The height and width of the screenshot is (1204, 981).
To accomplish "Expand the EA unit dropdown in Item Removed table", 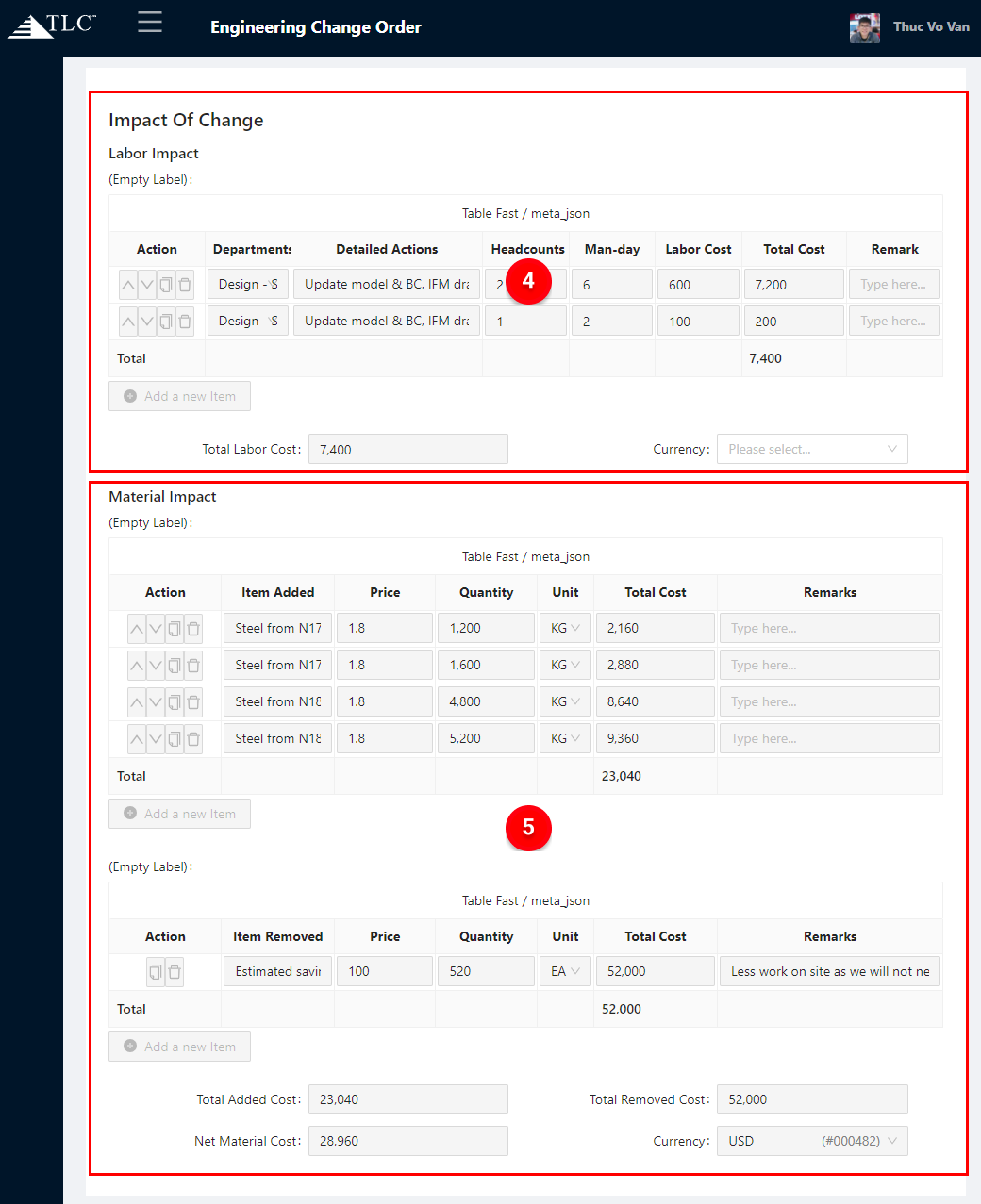I will 565,972.
